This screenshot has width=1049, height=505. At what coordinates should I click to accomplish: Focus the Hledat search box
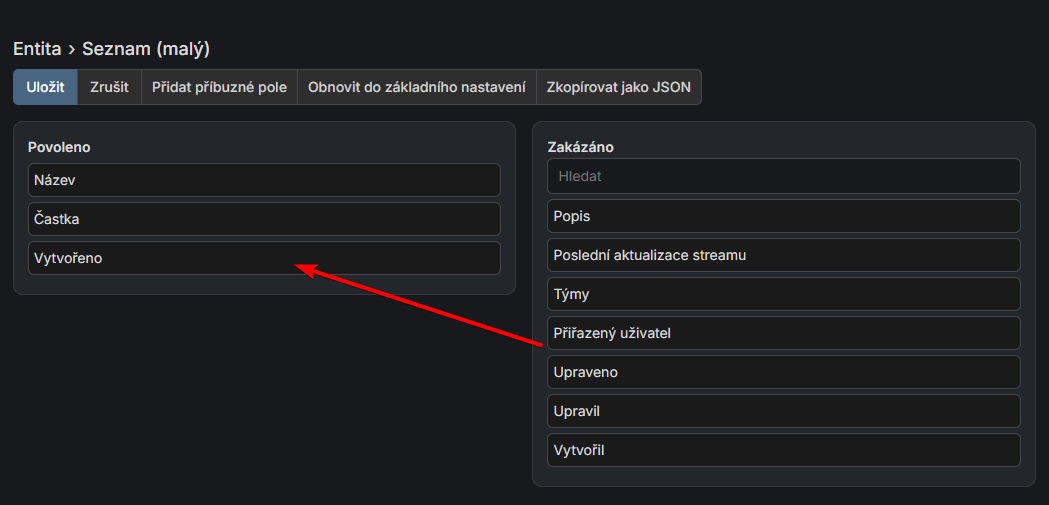coord(783,176)
